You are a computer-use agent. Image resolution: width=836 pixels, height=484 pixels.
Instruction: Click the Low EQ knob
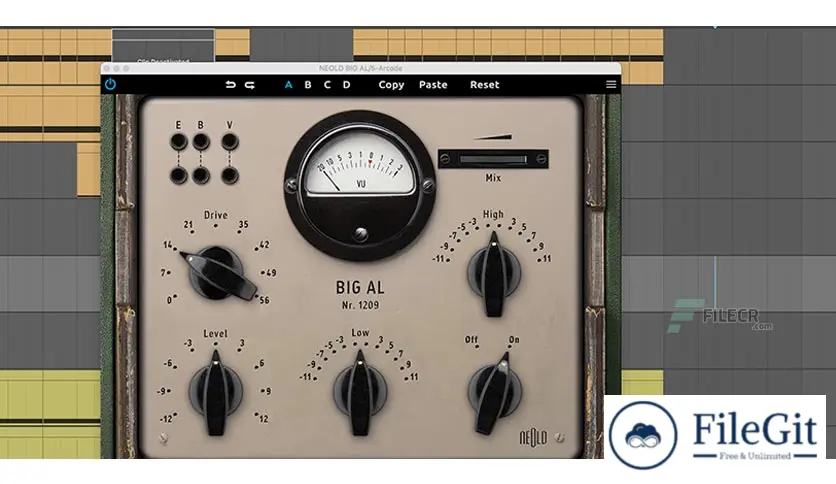point(360,392)
